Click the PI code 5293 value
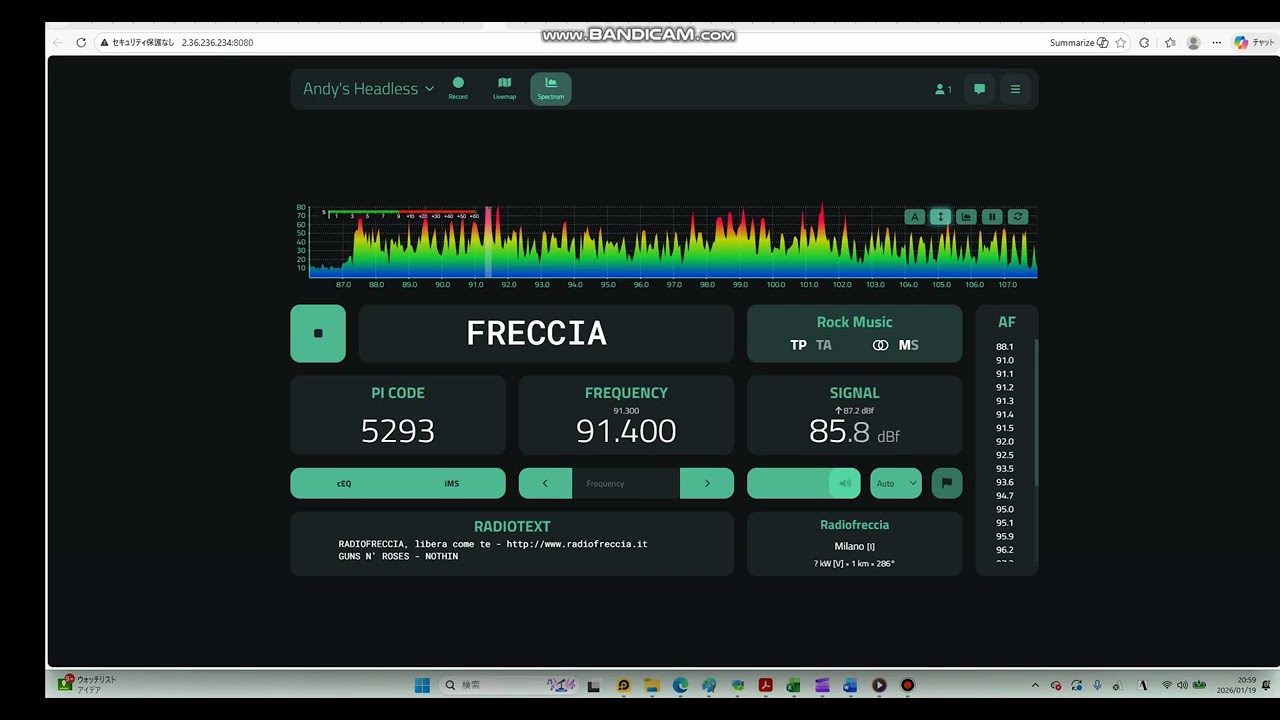The width and height of the screenshot is (1280, 720). (x=398, y=431)
